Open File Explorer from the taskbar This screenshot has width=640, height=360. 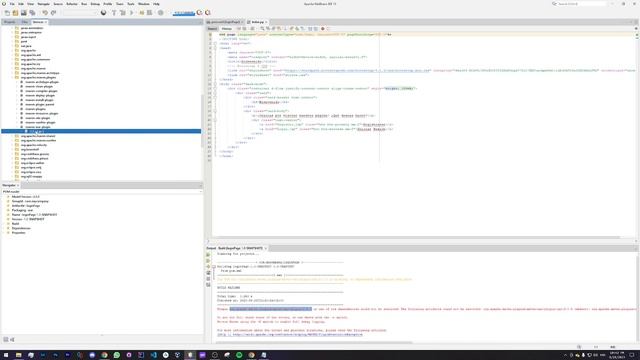click(x=18, y=355)
